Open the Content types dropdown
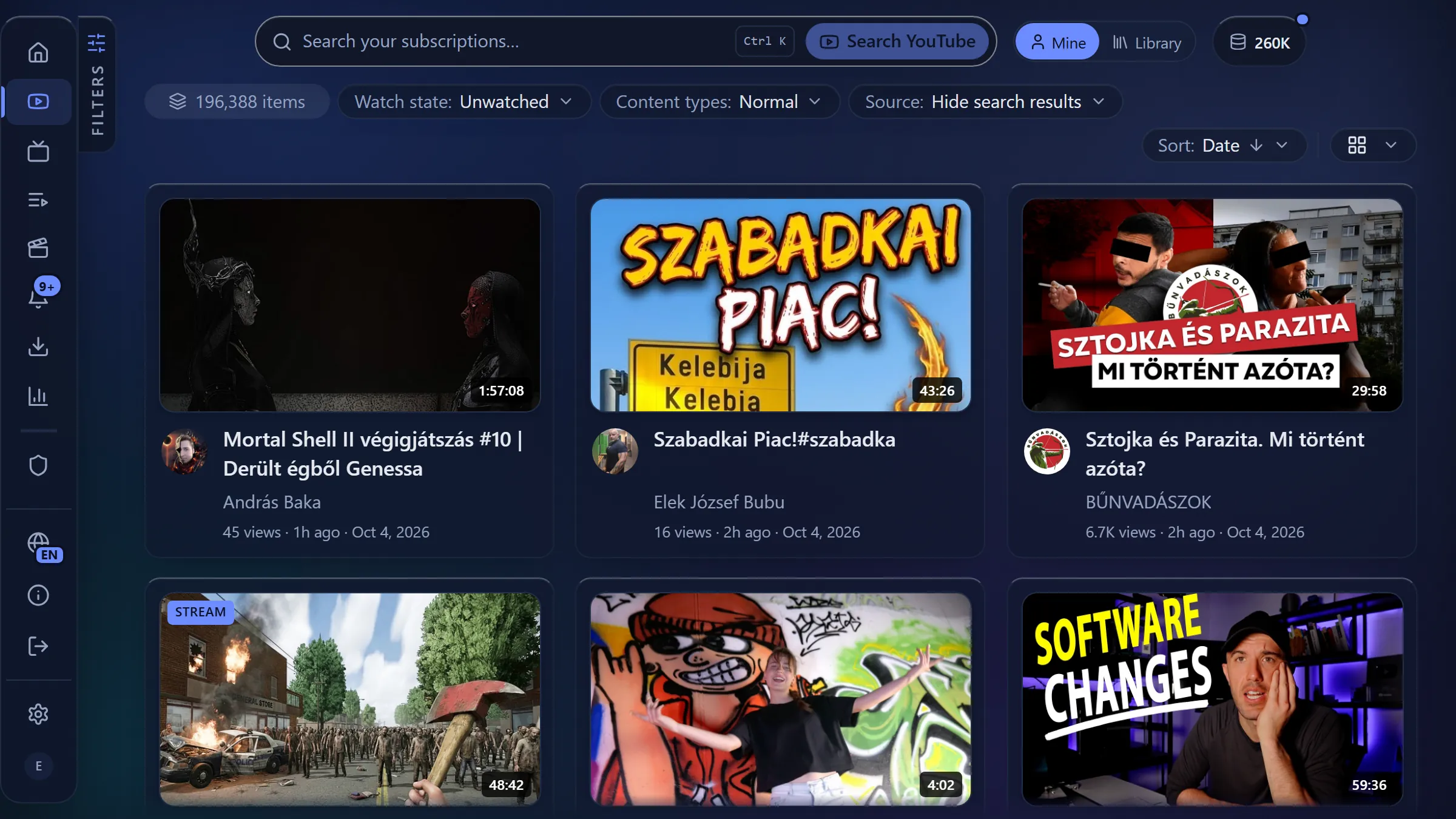This screenshot has width=1456, height=819. (720, 101)
